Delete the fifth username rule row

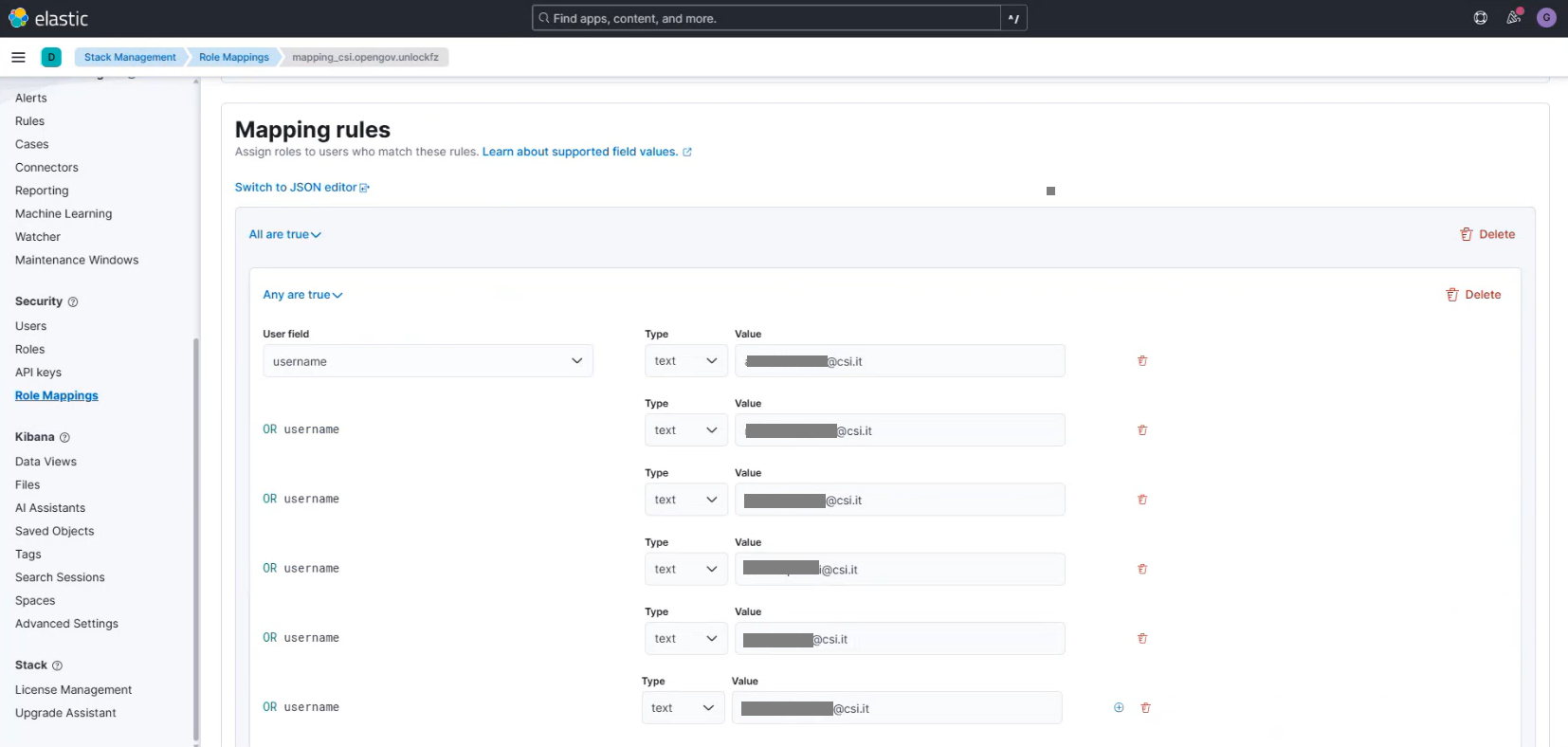[1142, 639]
